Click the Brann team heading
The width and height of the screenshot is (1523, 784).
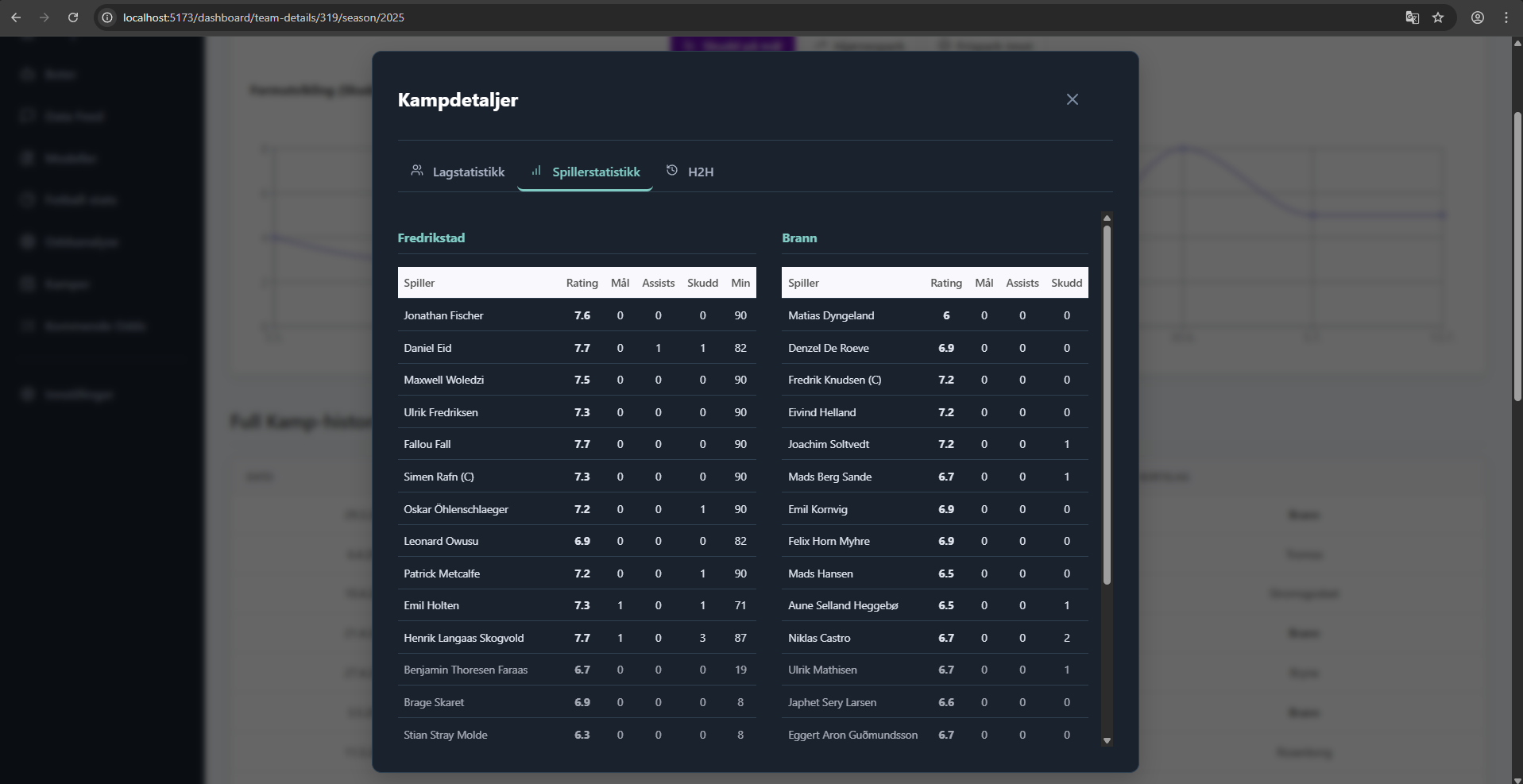coord(799,238)
